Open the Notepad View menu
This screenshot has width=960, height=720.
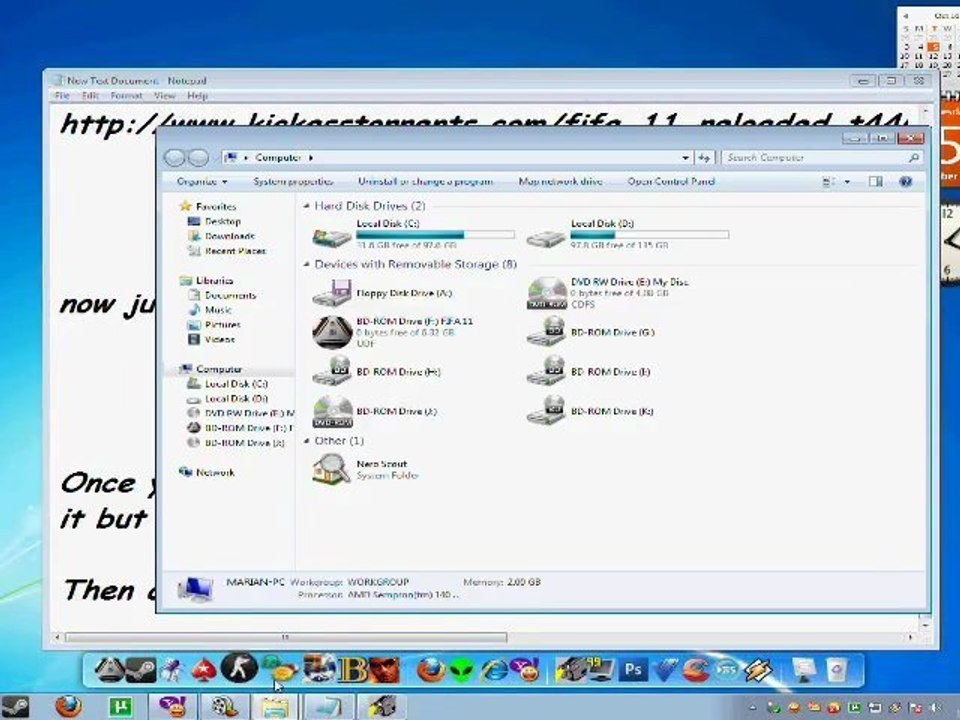coord(165,96)
